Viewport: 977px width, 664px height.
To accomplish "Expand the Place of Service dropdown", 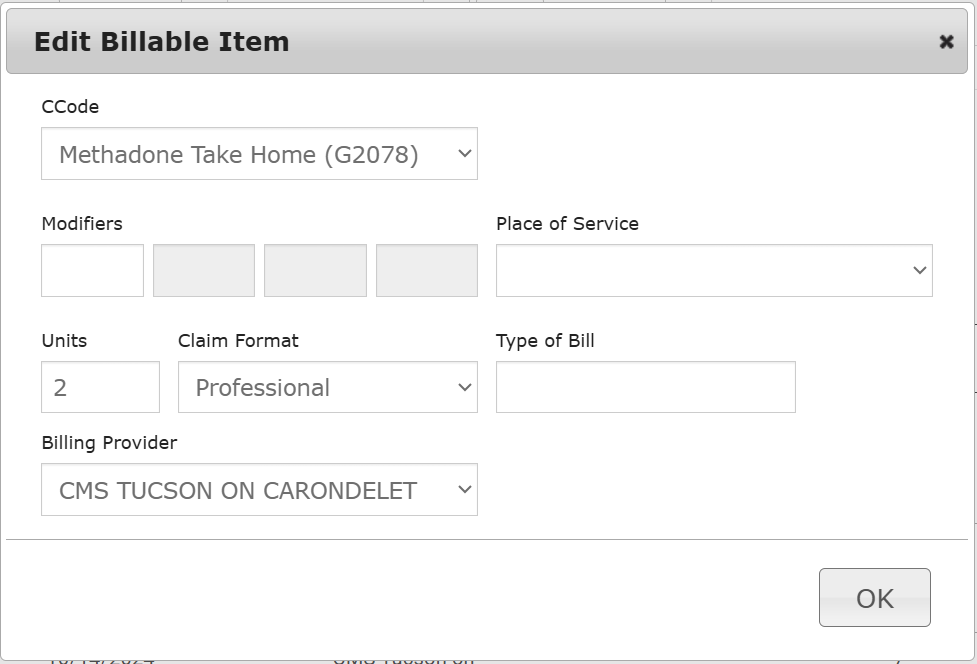I will pyautogui.click(x=714, y=271).
